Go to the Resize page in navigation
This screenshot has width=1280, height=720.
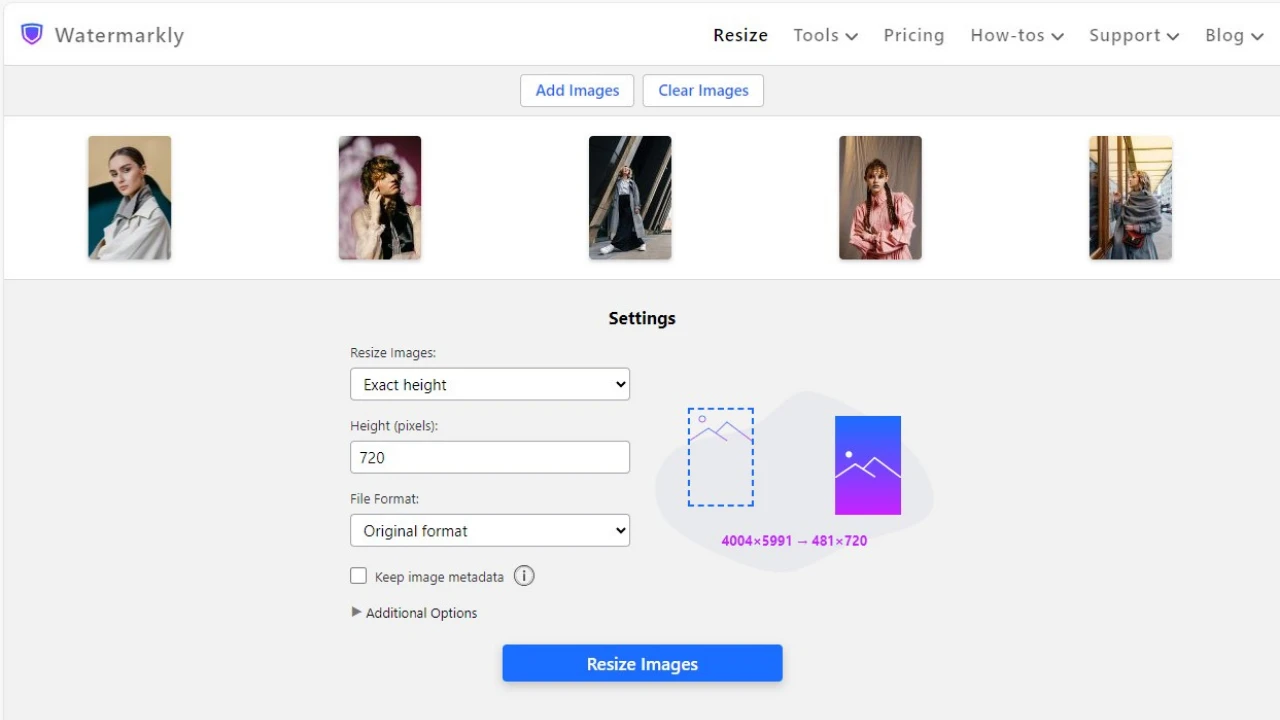click(740, 35)
